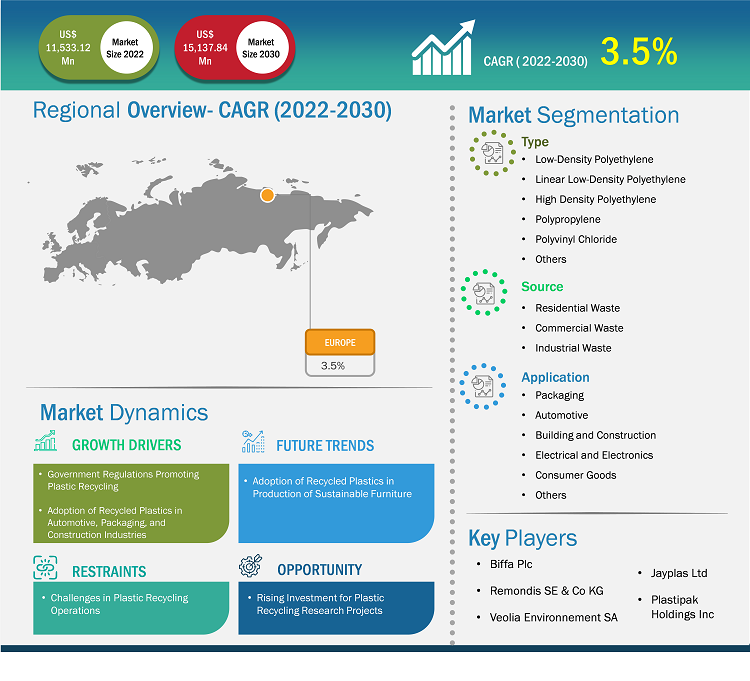Viewport: 750px width, 681px height.
Task: Click the Type segmentation circular icon
Action: tap(492, 153)
